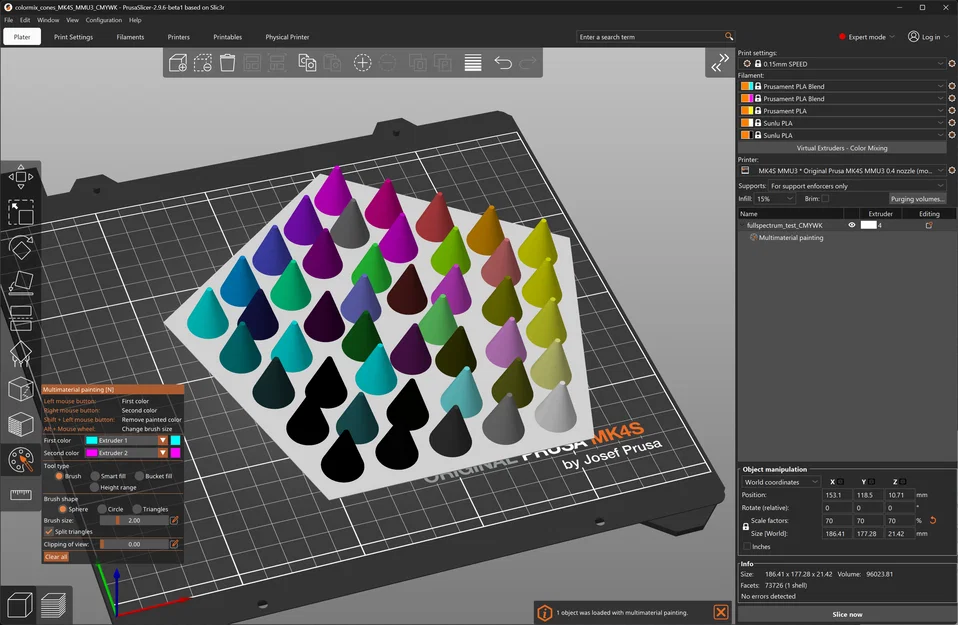This screenshot has width=958, height=625.
Task: Select the Bucket fill radio button
Action: click(x=139, y=476)
